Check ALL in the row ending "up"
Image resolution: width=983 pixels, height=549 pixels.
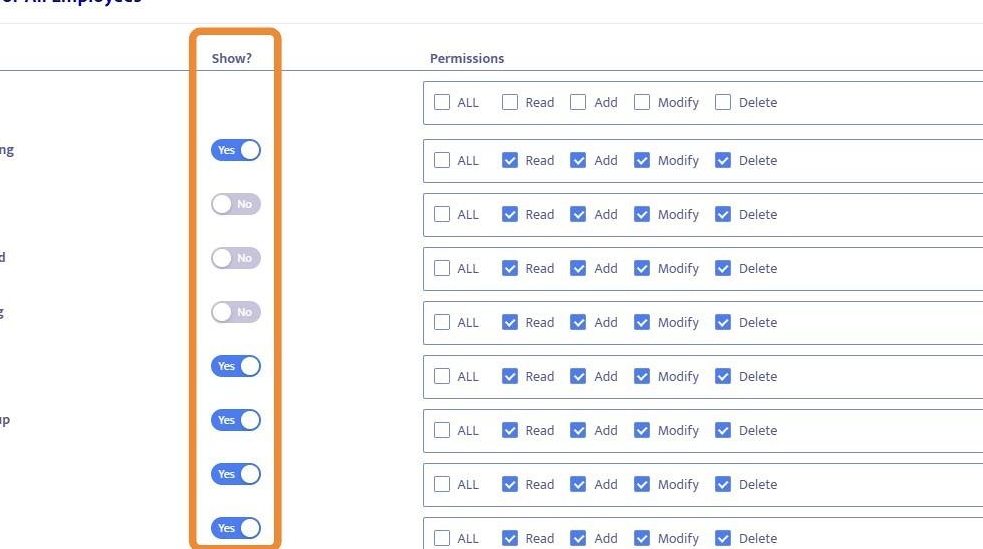coord(442,430)
